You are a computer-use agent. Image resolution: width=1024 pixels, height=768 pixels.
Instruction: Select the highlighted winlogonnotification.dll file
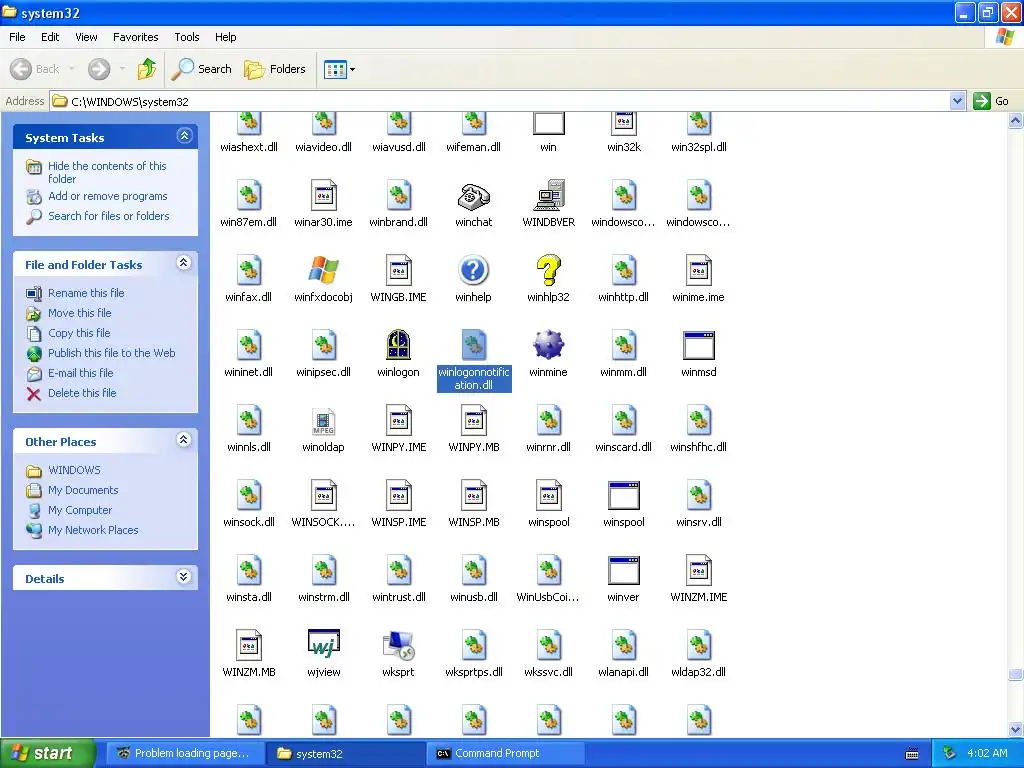(x=474, y=360)
